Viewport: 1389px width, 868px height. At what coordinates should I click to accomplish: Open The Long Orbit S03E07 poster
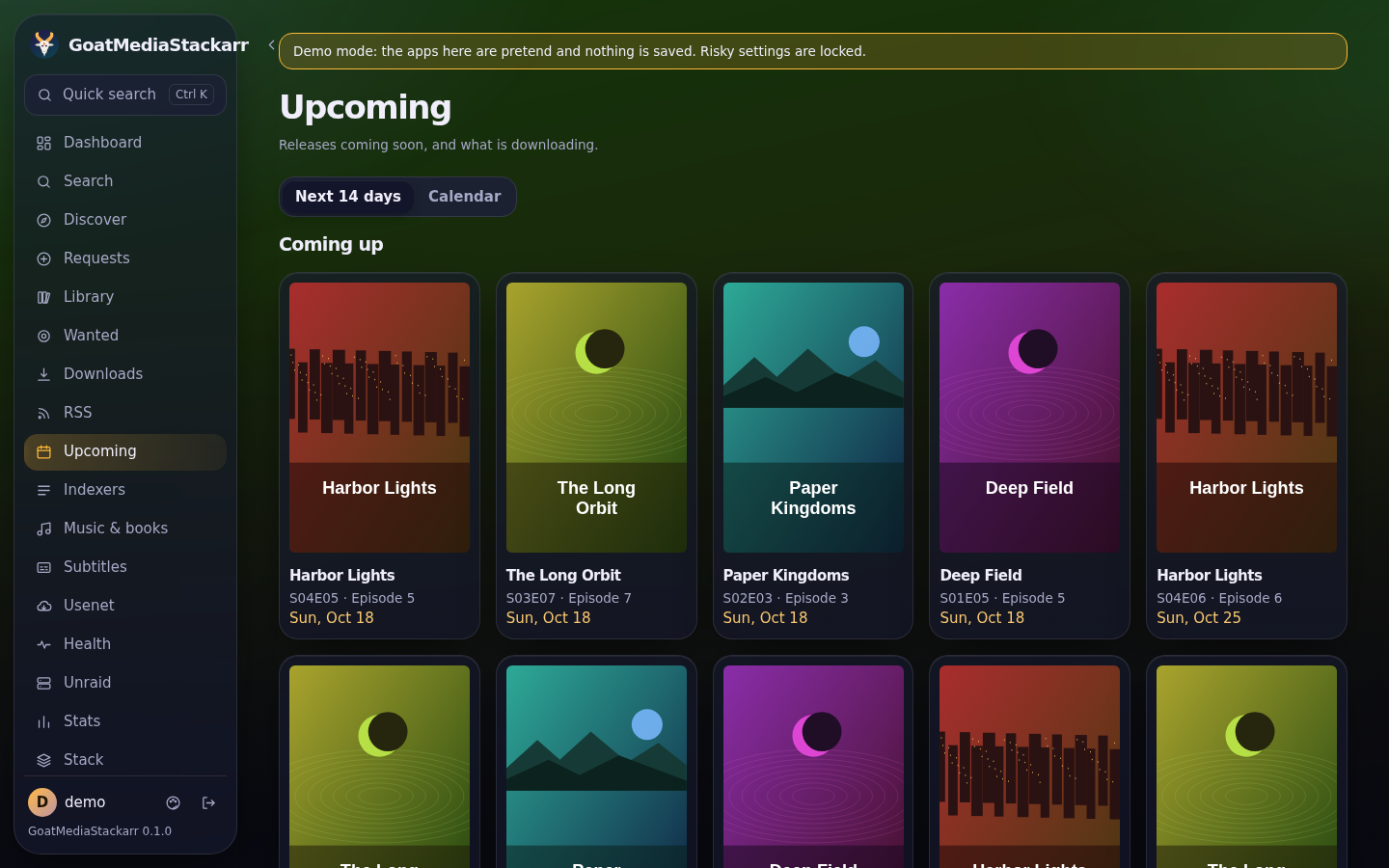click(596, 417)
